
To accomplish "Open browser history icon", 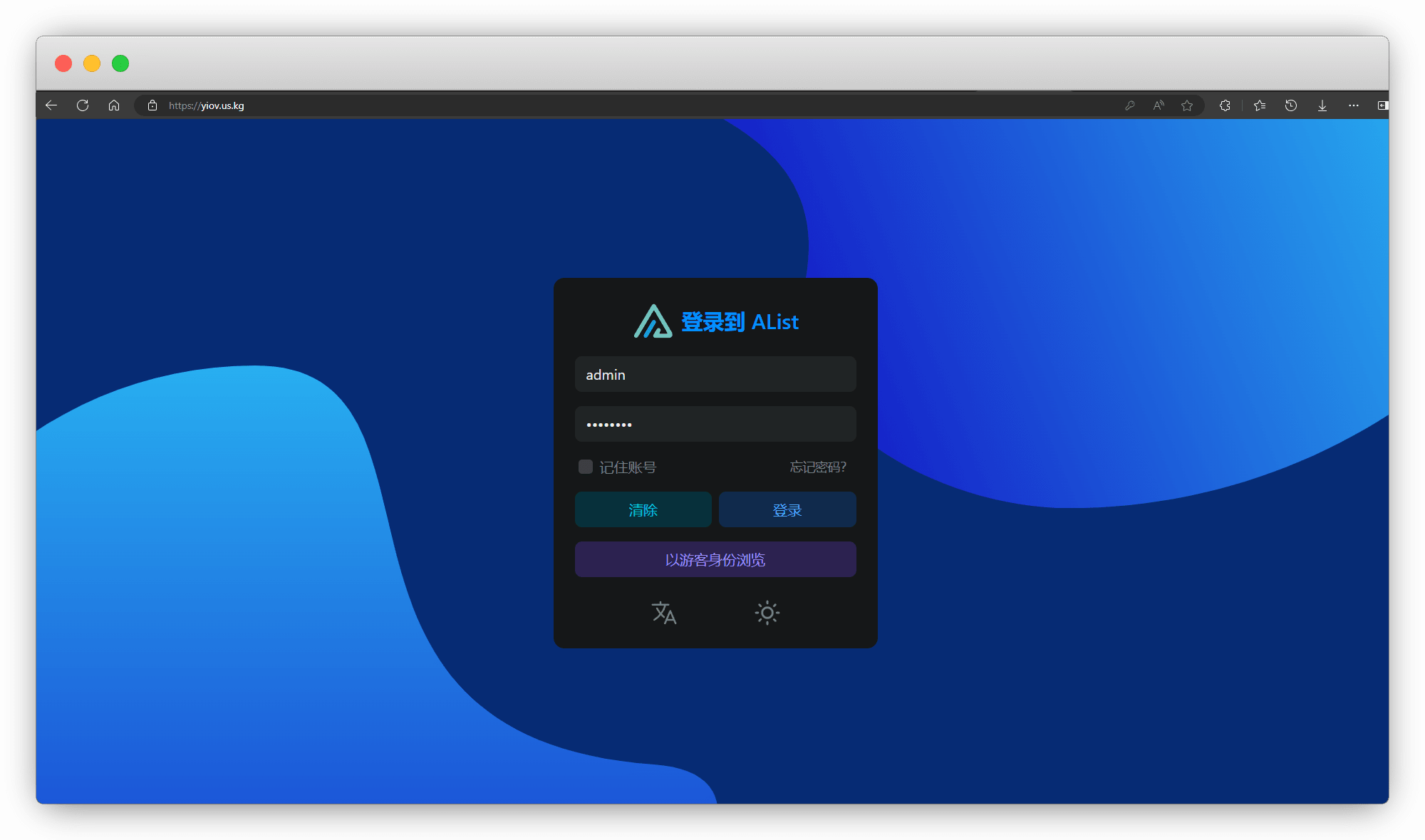I will click(x=1291, y=105).
